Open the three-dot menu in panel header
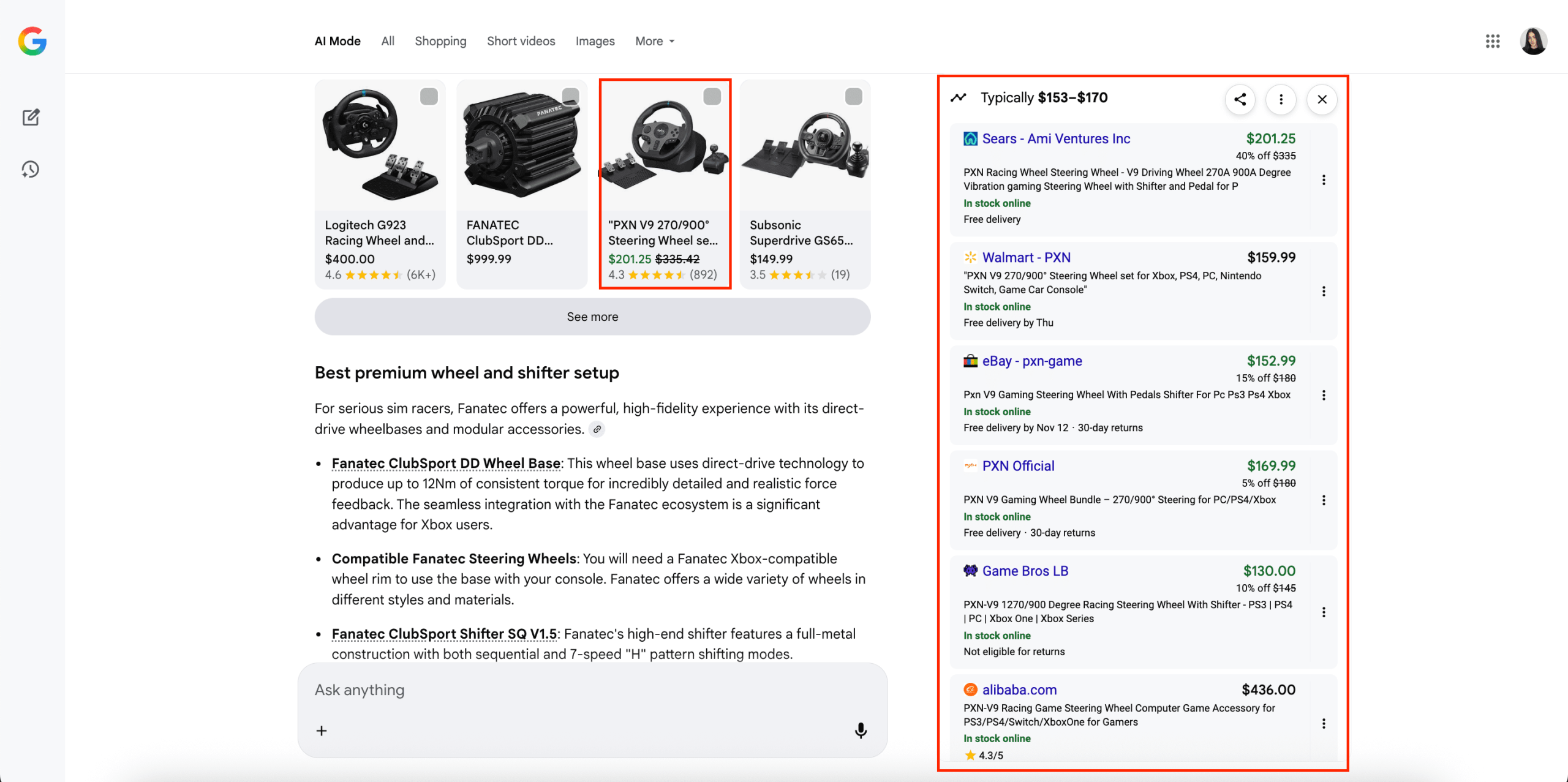The height and width of the screenshot is (782, 1568). (x=1280, y=99)
